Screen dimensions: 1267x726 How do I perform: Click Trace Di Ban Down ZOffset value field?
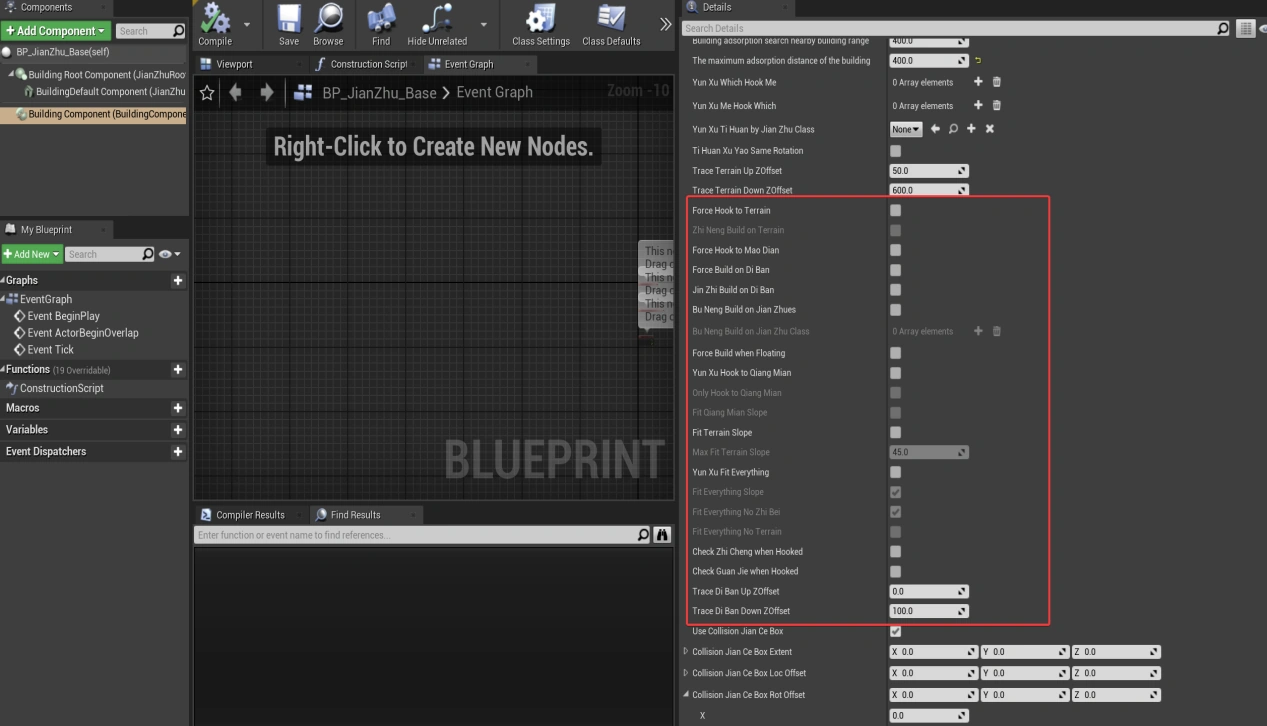coord(929,611)
